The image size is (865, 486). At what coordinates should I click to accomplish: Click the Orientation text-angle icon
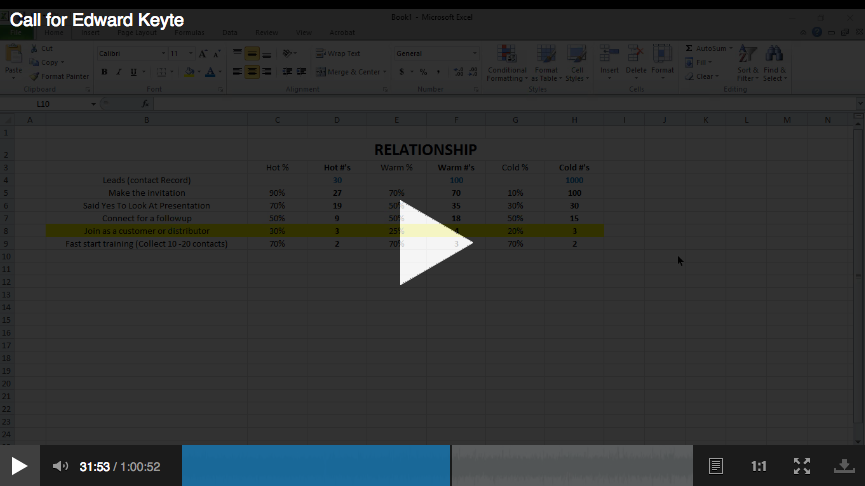(287, 54)
